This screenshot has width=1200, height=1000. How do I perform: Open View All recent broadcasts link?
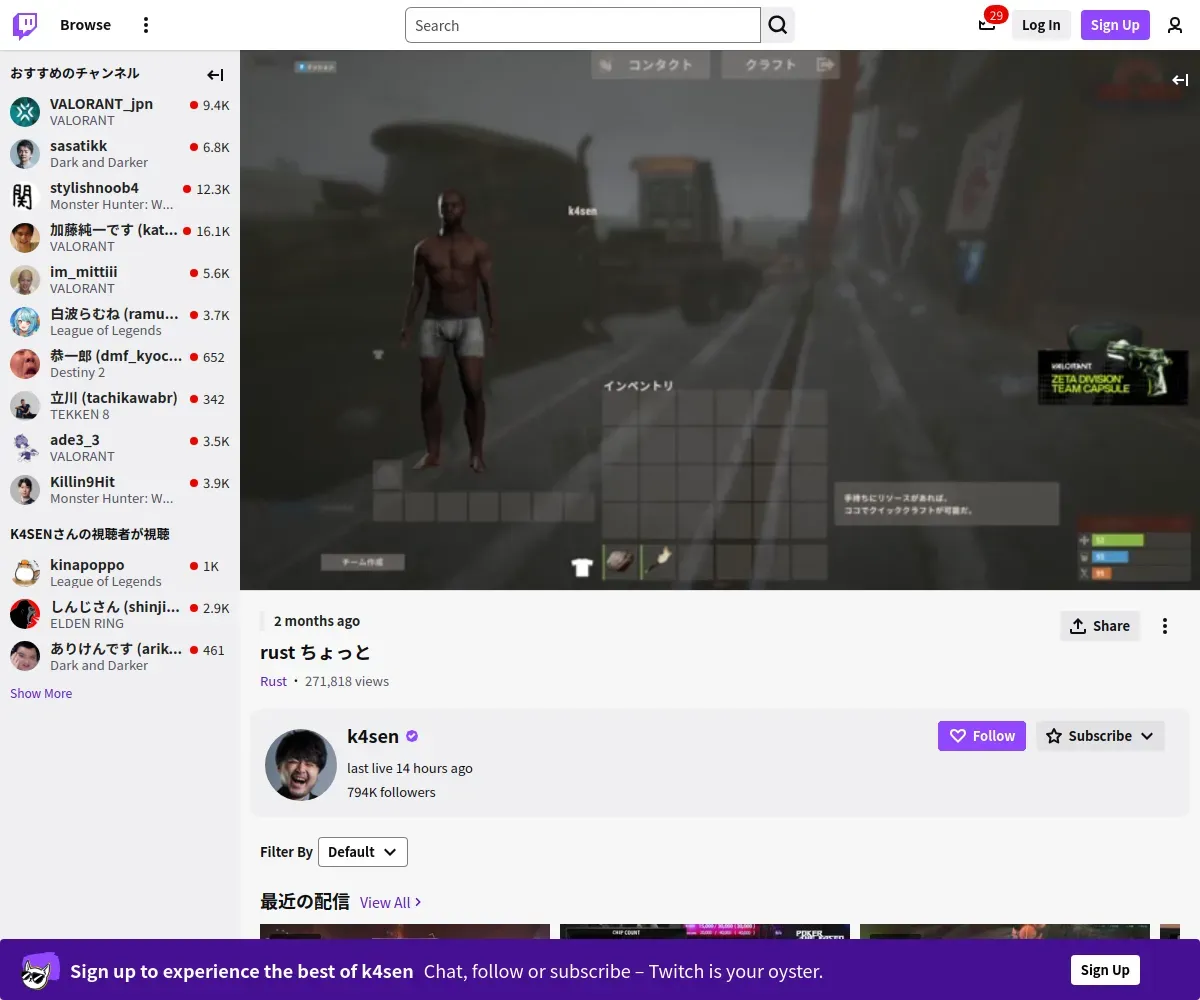point(391,902)
